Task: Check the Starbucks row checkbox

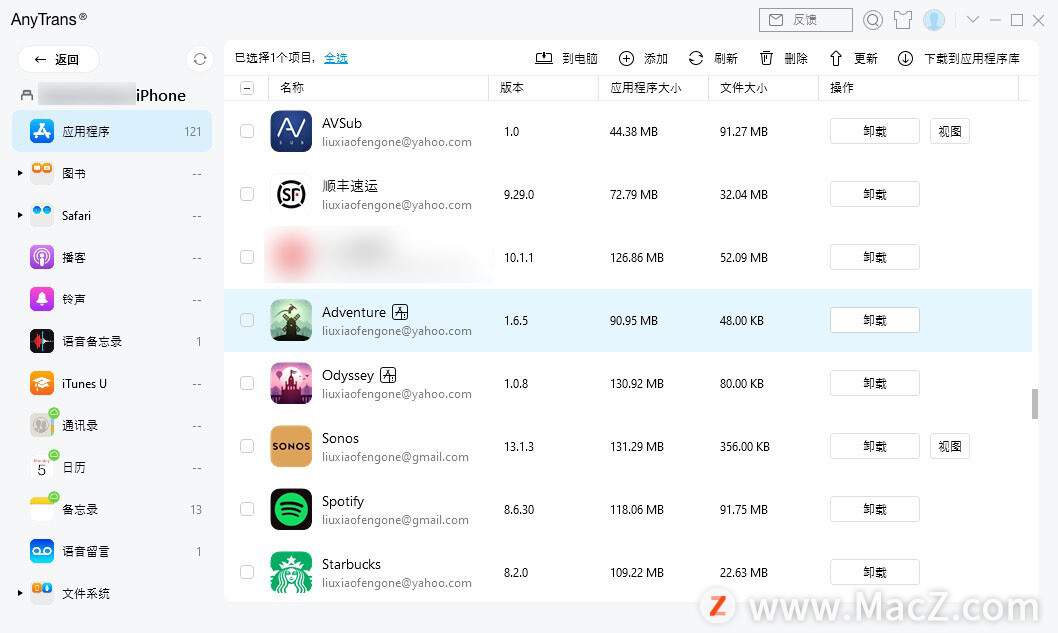Action: [x=247, y=572]
